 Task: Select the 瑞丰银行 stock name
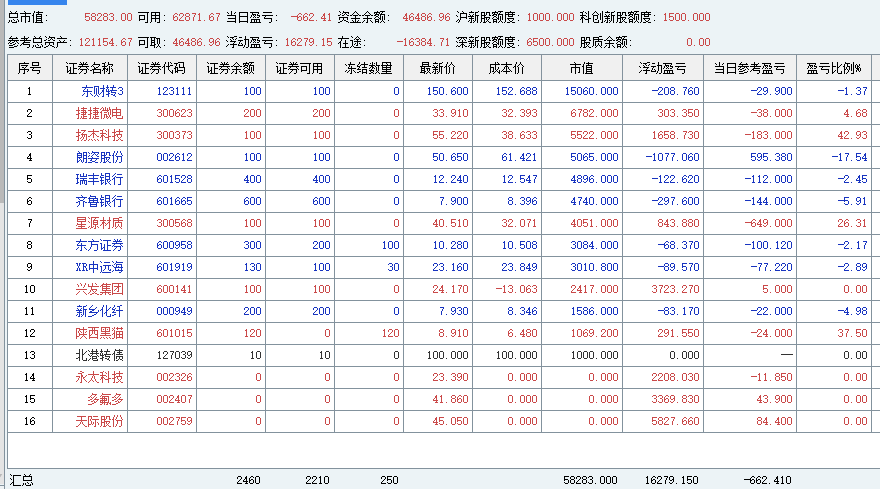point(99,179)
